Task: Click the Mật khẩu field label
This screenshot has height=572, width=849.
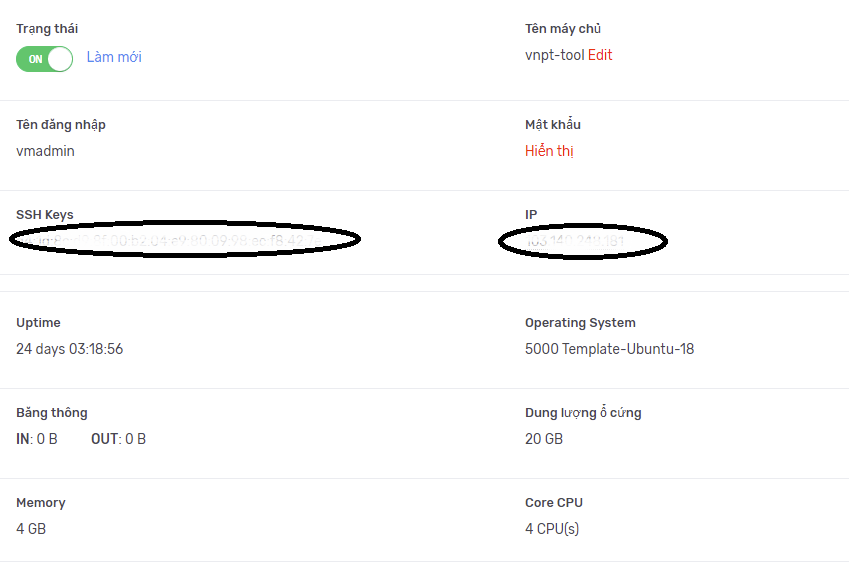Action: coord(553,125)
